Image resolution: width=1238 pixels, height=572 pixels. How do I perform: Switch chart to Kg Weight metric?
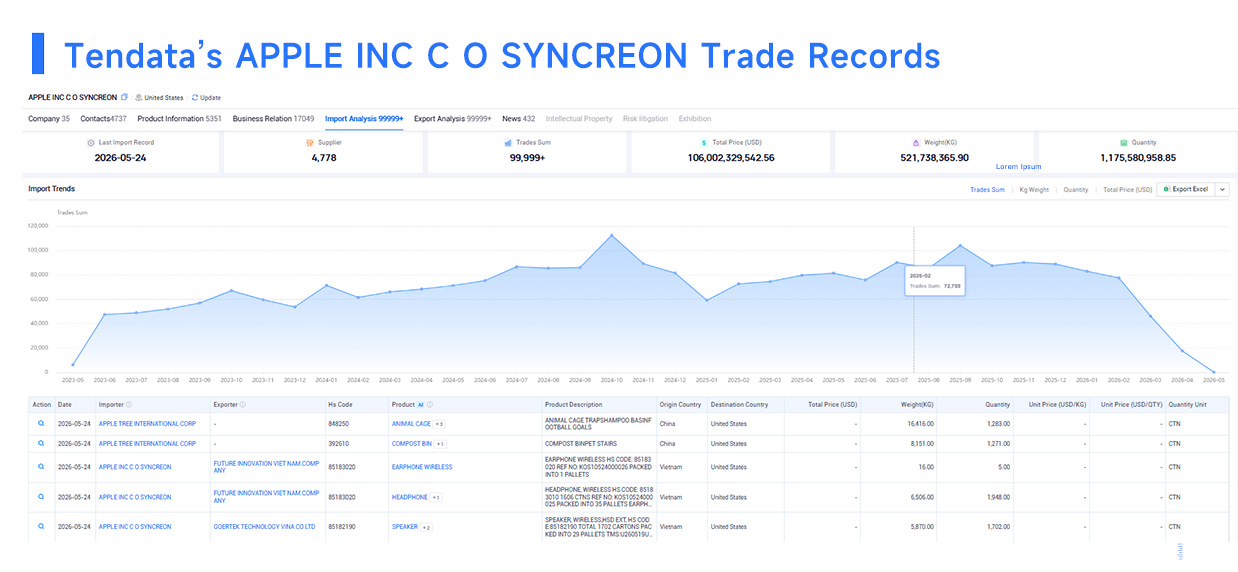1034,189
